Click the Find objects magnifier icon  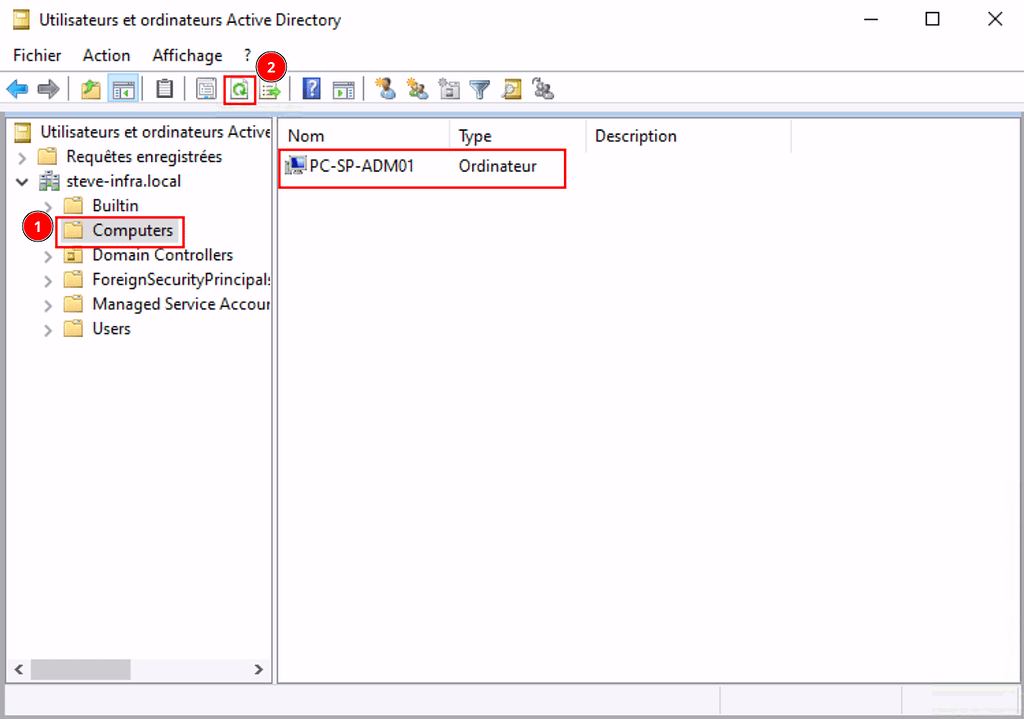click(511, 90)
